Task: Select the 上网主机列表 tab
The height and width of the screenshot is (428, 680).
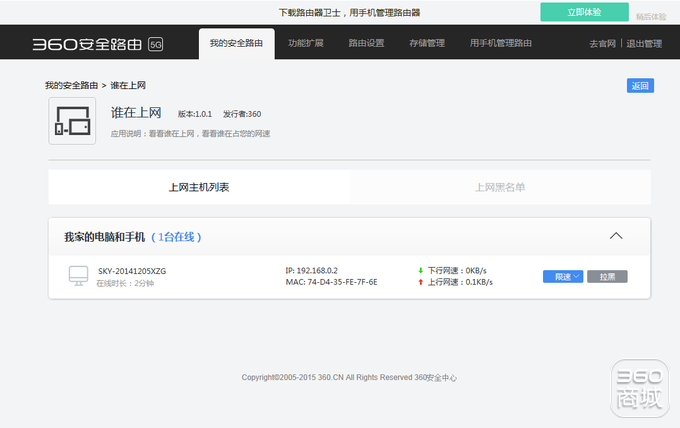Action: click(199, 187)
